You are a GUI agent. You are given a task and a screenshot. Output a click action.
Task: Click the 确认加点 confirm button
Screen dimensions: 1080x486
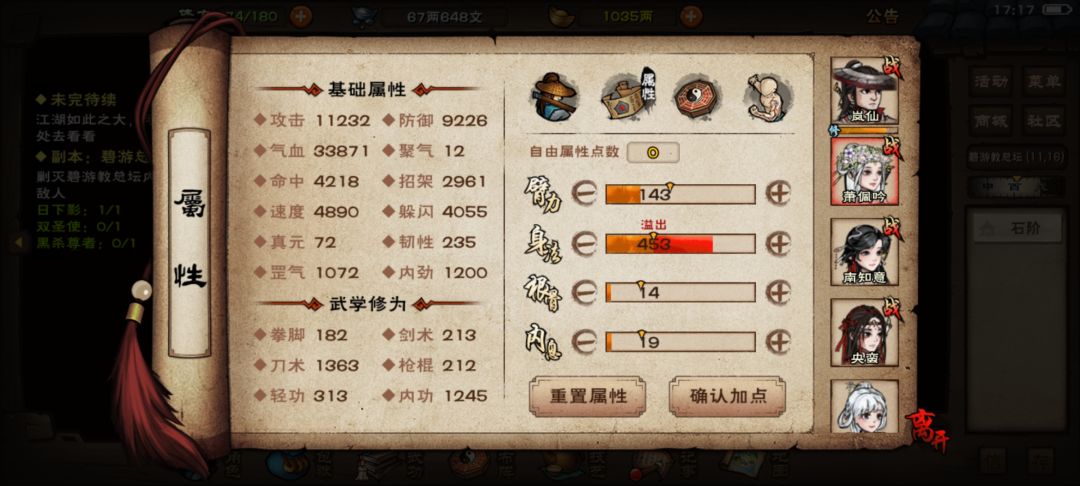pos(727,397)
